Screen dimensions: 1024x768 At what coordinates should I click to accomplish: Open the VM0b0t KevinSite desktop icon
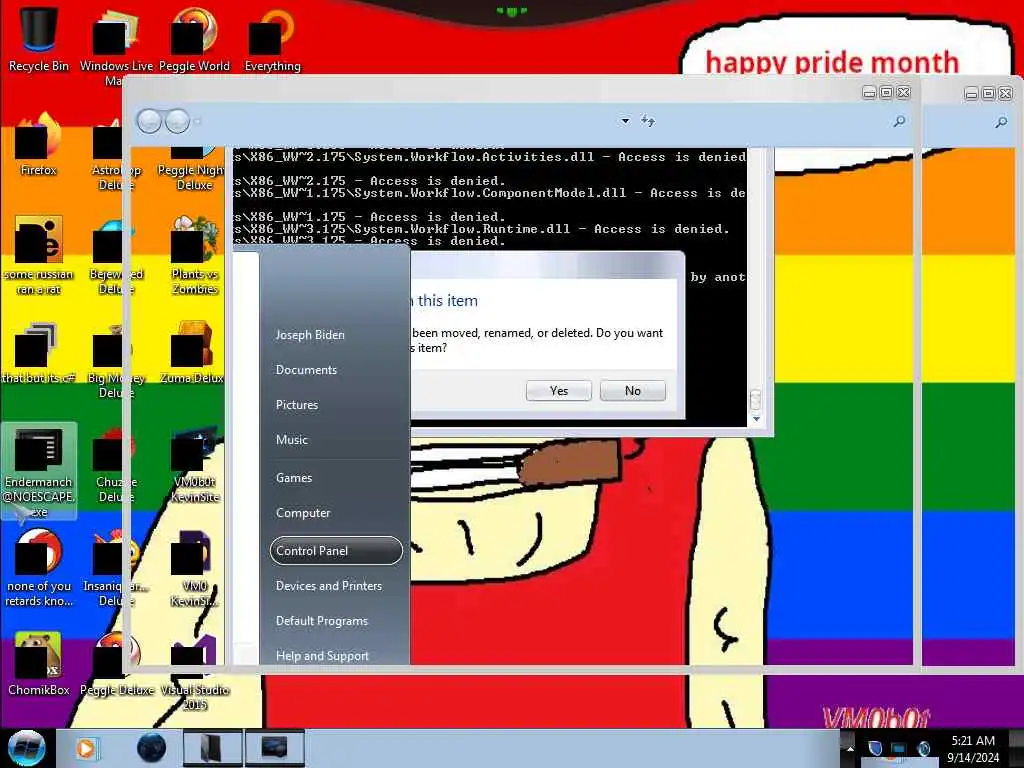click(x=195, y=465)
